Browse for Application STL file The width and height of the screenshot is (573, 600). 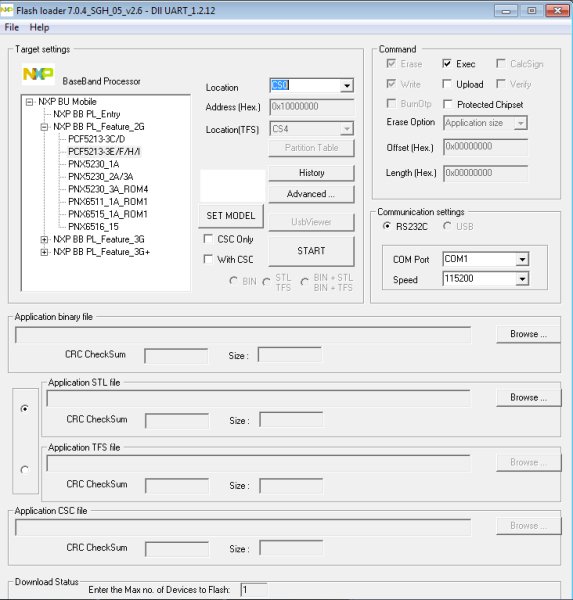coord(529,398)
